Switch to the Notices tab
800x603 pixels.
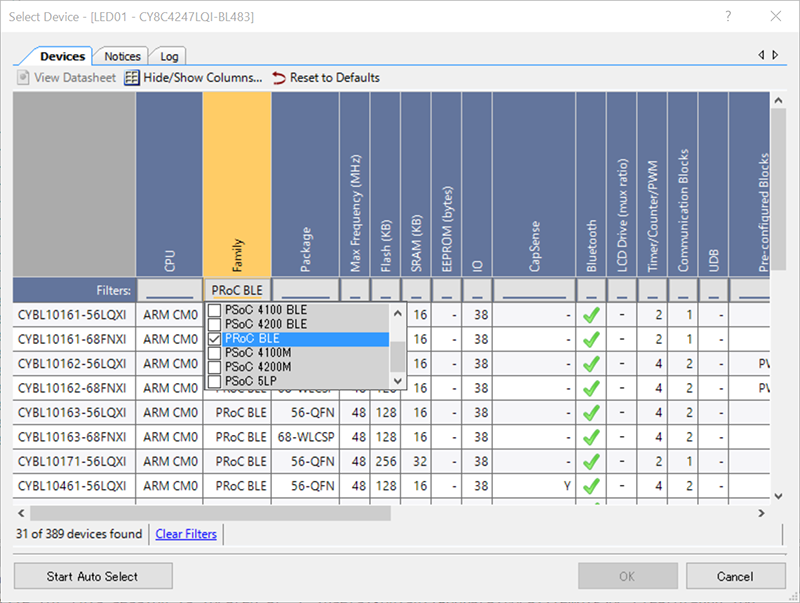pos(122,56)
